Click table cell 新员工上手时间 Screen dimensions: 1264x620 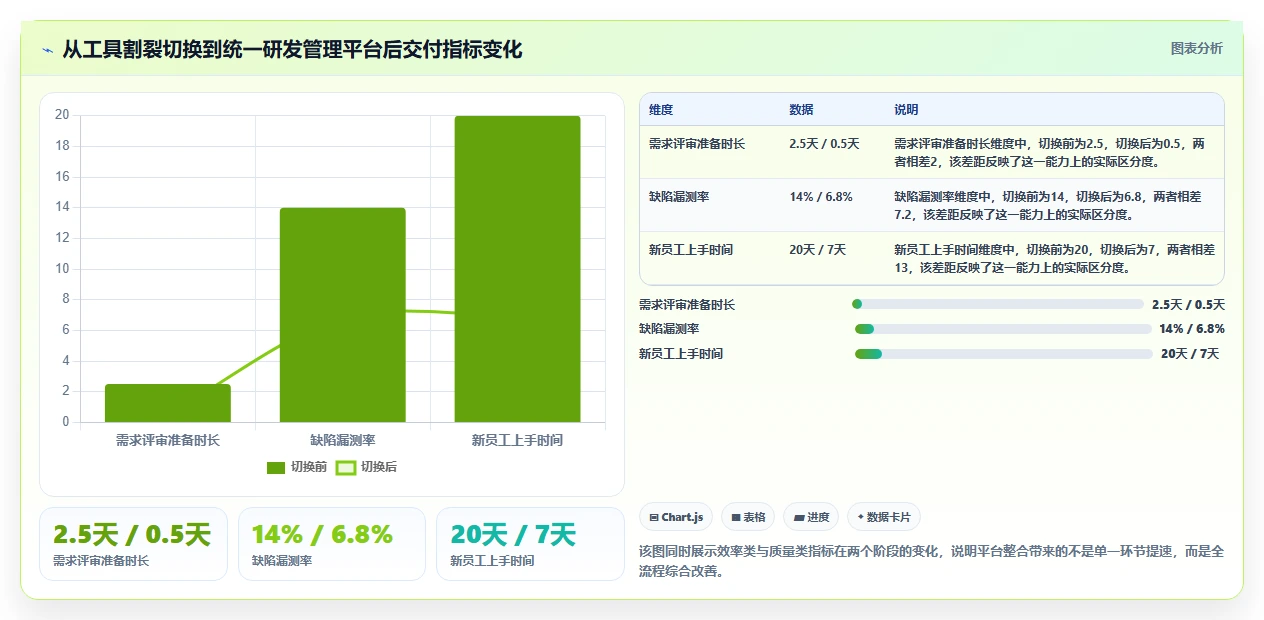(x=691, y=250)
